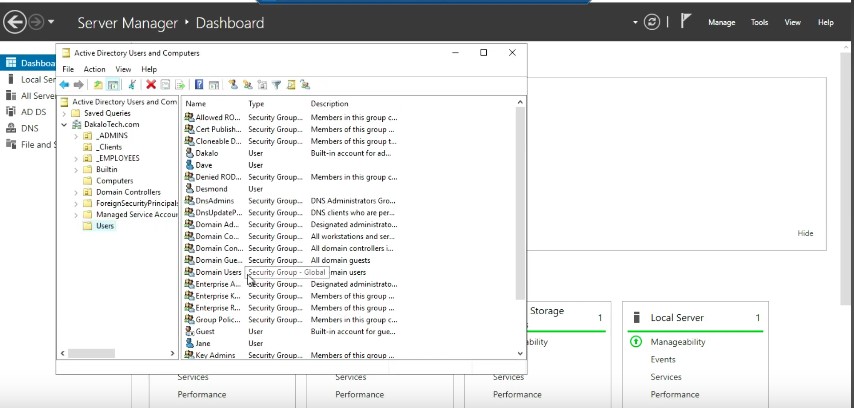This screenshot has height=408, width=854.
Task: Click the Dave user account icon
Action: 189,165
